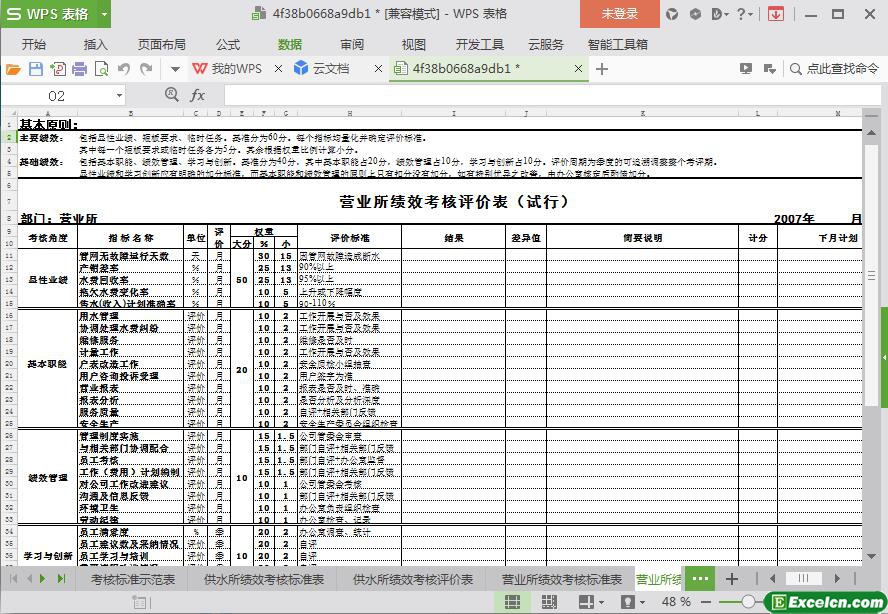This screenshot has width=888, height=614.
Task: Expand the WPS 表格 menu arrow
Action: (x=104, y=14)
